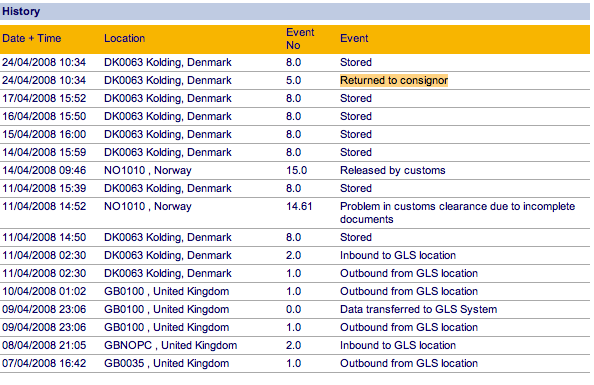Screen dimensions: 594x385
Task: Click the GBNOPC, United Kingdom location
Action: click(x=170, y=345)
